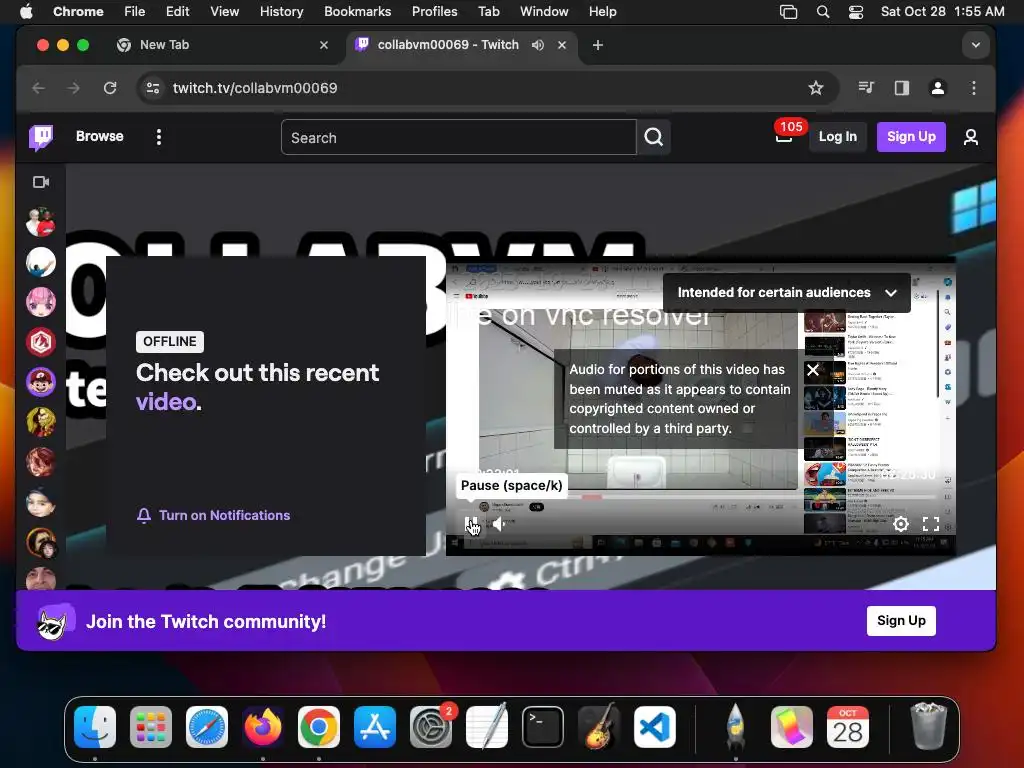The image size is (1024, 768).
Task: Open the Profiles menu
Action: (x=434, y=11)
